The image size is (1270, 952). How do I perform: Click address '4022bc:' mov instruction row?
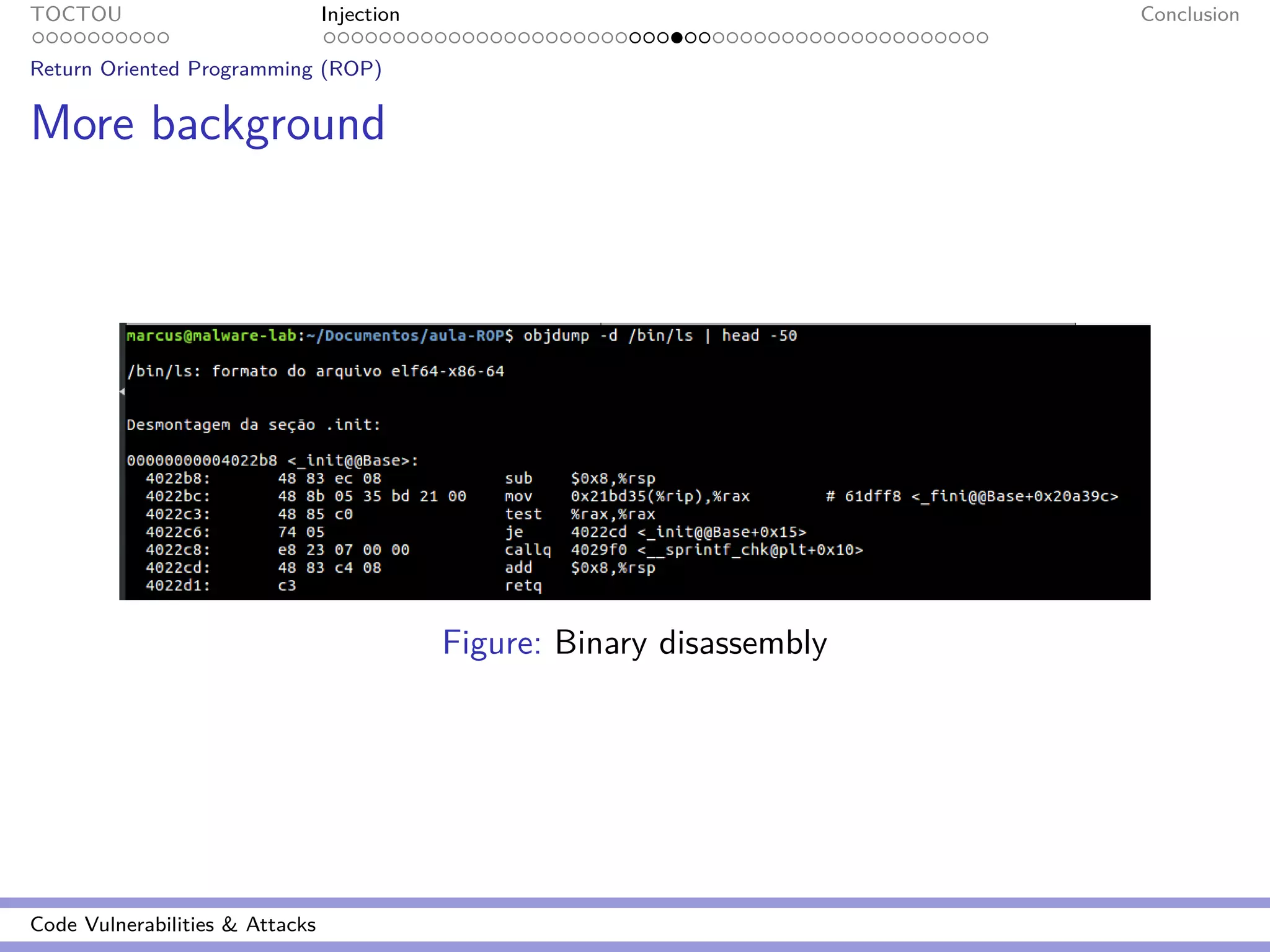(x=632, y=496)
